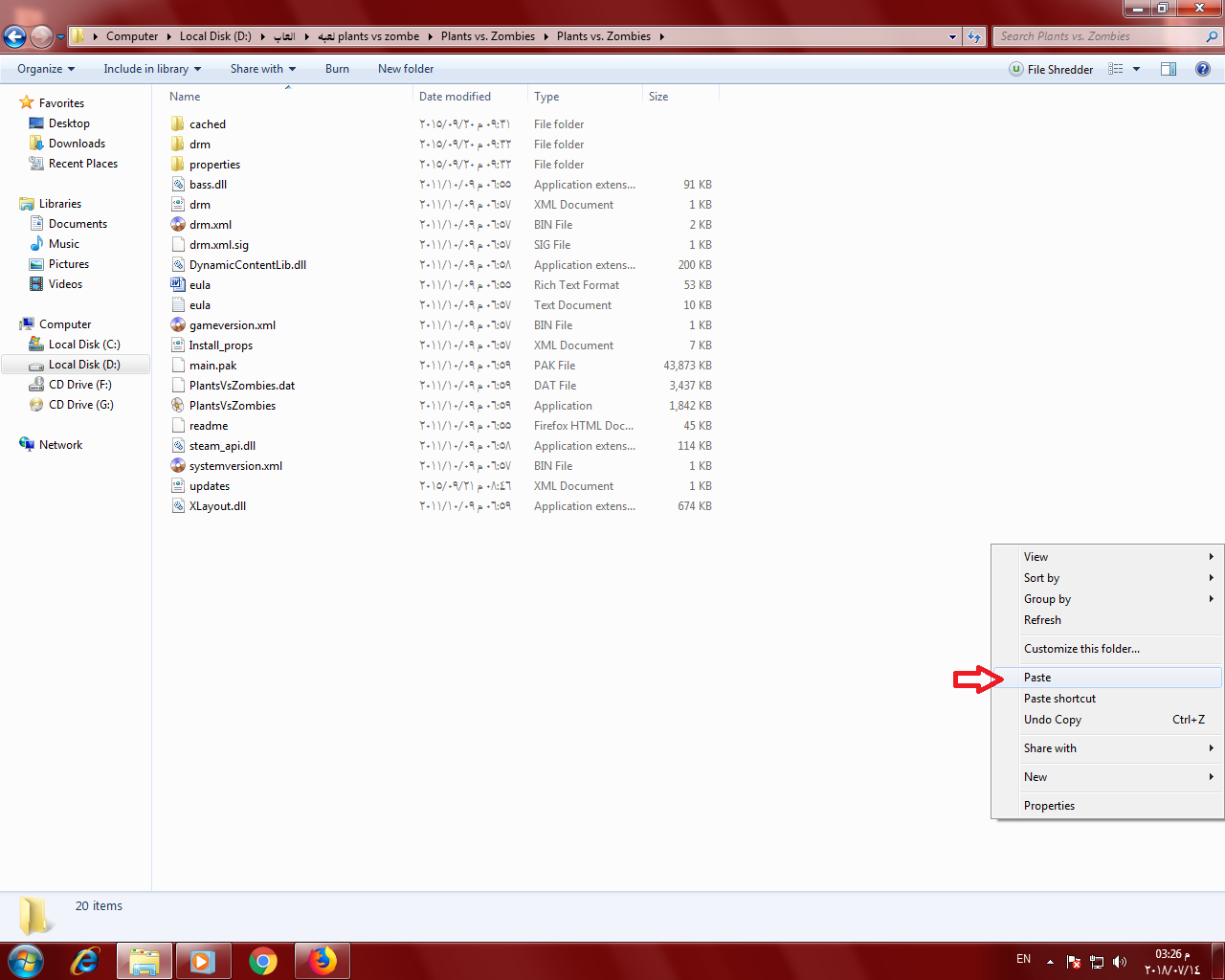This screenshot has height=980, width=1225.
Task: Select the properties folder icon
Action: [178, 164]
